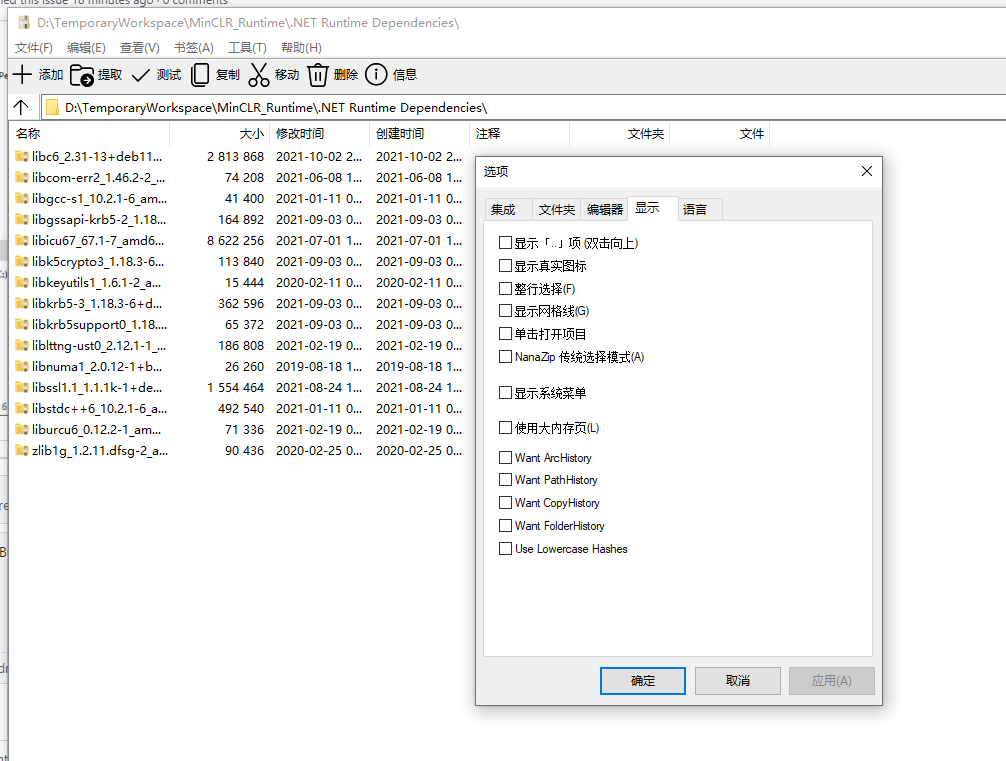
Task: Select folder icon of libcom-err2_1.46.2-2
Action: tap(22, 178)
